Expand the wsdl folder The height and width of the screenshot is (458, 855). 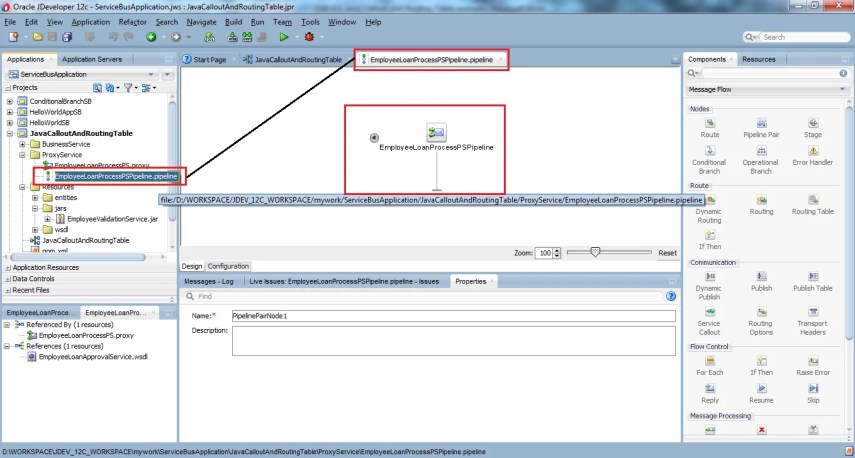(35, 230)
